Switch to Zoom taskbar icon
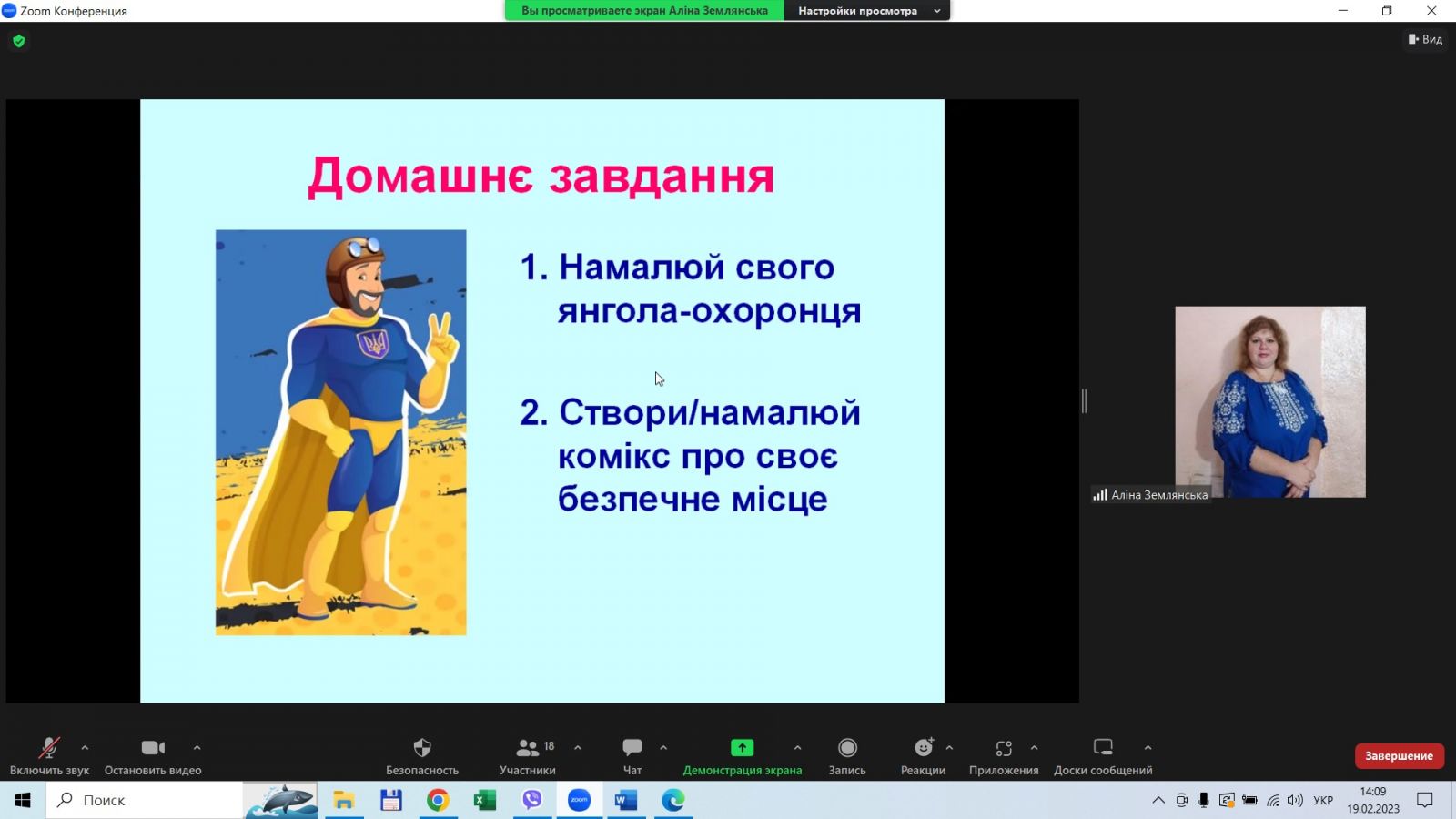 click(x=580, y=800)
